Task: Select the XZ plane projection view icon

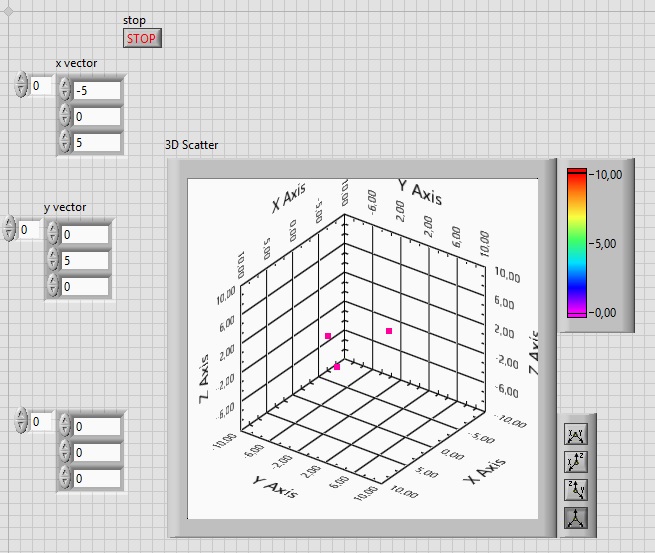Action: click(576, 462)
